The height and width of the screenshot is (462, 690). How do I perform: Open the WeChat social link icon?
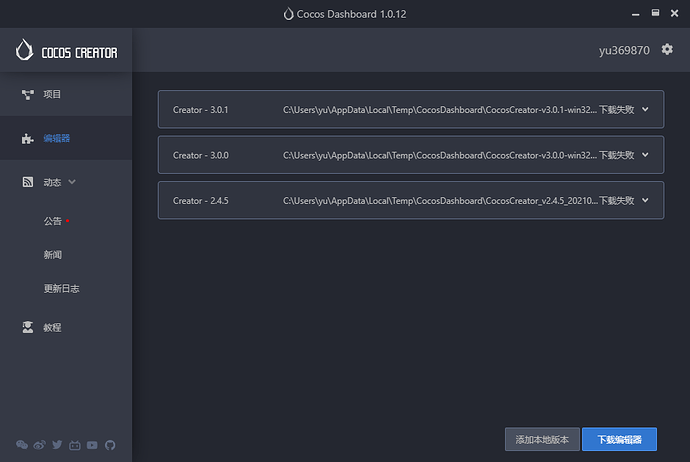click(22, 445)
